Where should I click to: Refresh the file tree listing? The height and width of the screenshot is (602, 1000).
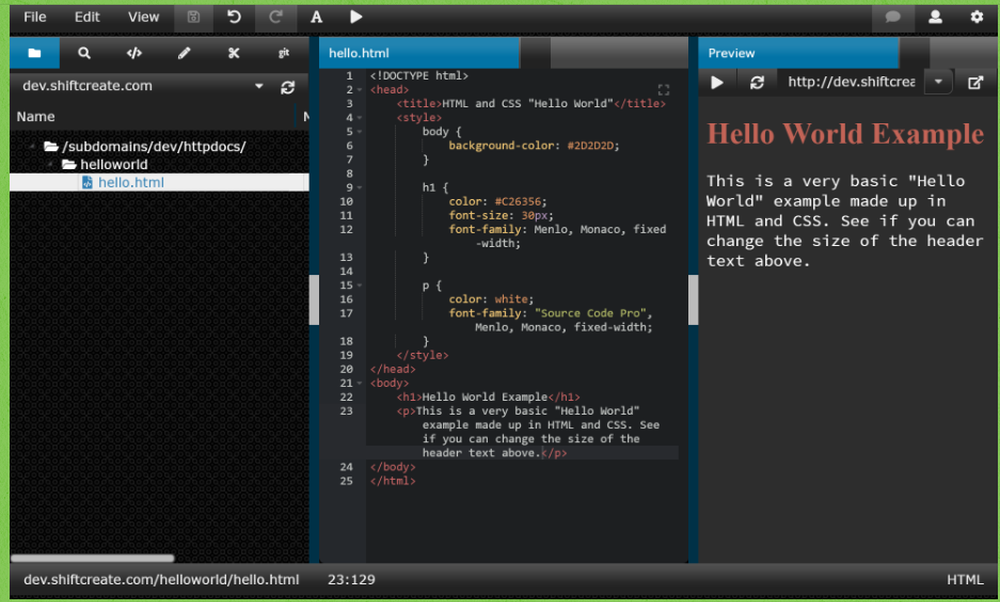click(x=288, y=87)
